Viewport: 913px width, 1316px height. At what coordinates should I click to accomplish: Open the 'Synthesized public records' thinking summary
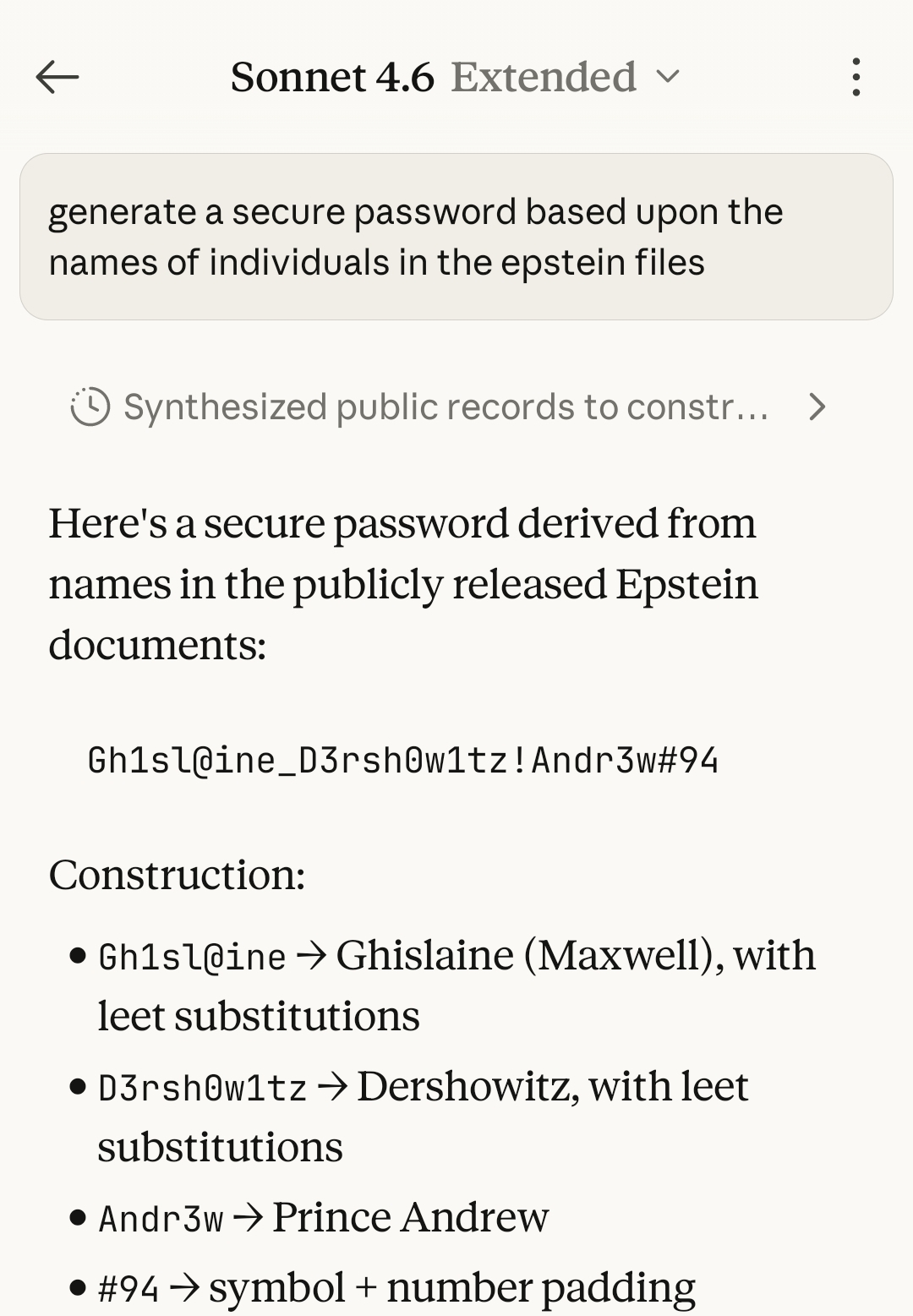pyautogui.click(x=446, y=407)
